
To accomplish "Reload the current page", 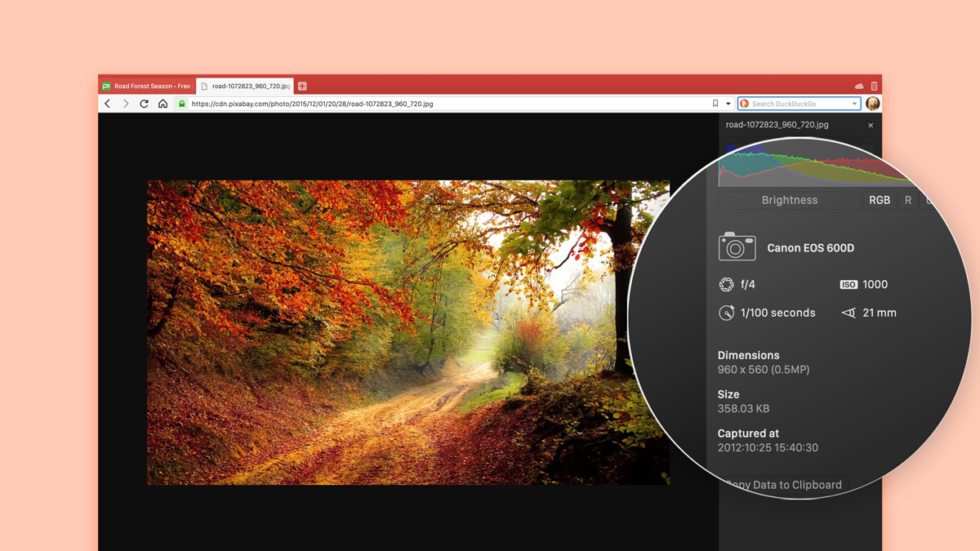I will [144, 104].
